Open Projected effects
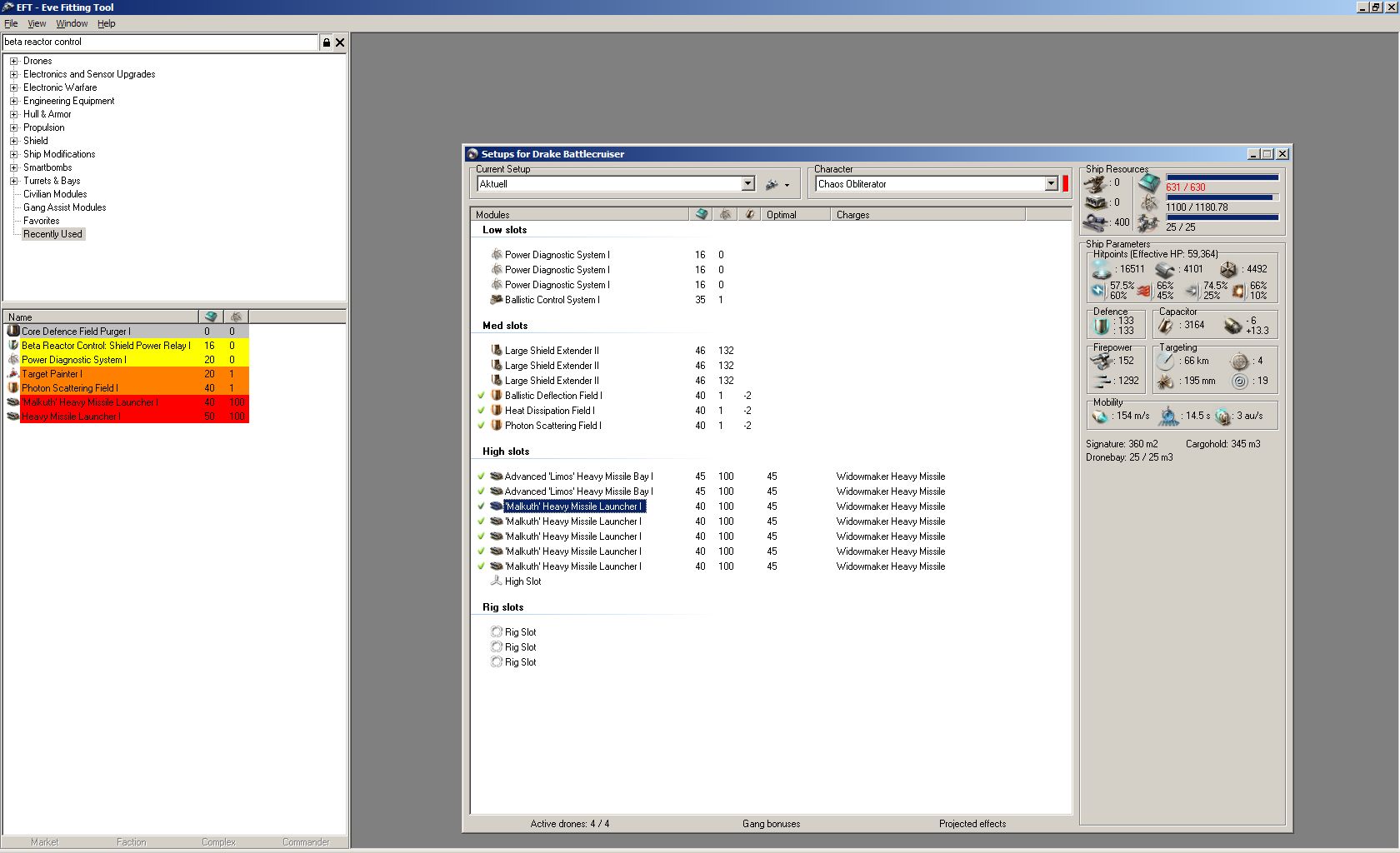The image size is (1400, 853). click(972, 824)
